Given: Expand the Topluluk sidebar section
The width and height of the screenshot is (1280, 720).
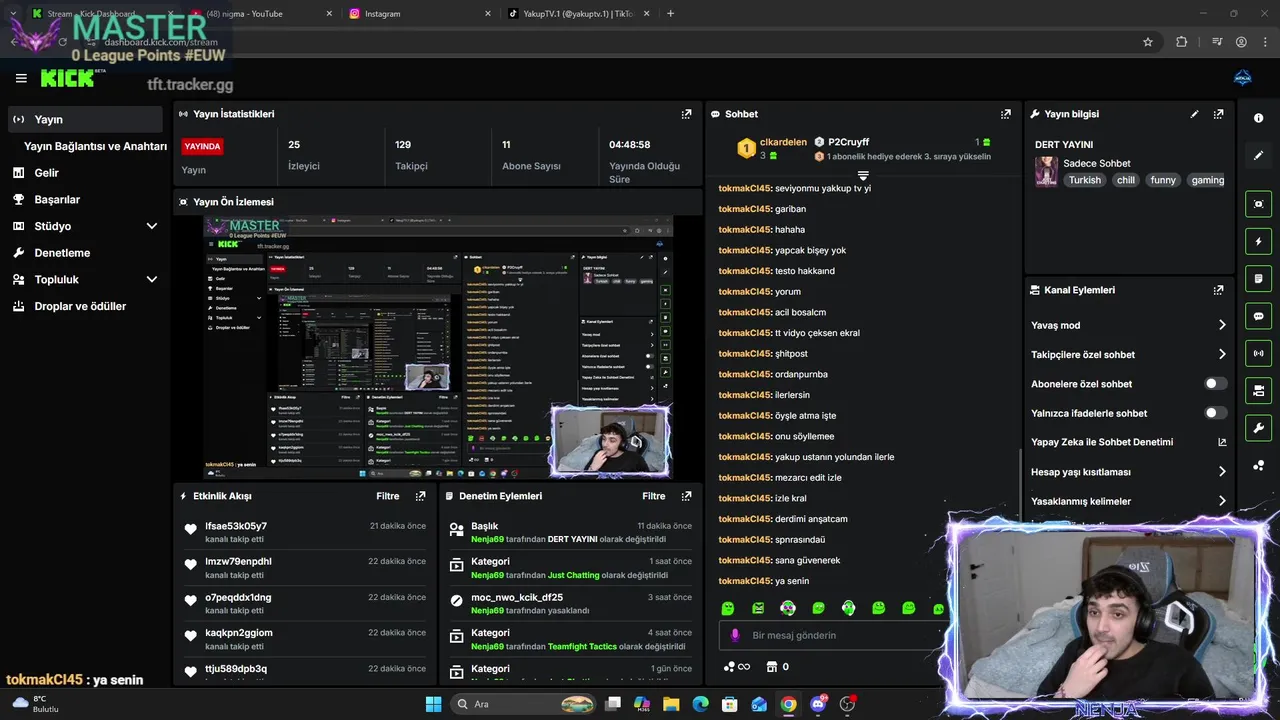Looking at the screenshot, I should click(x=152, y=280).
